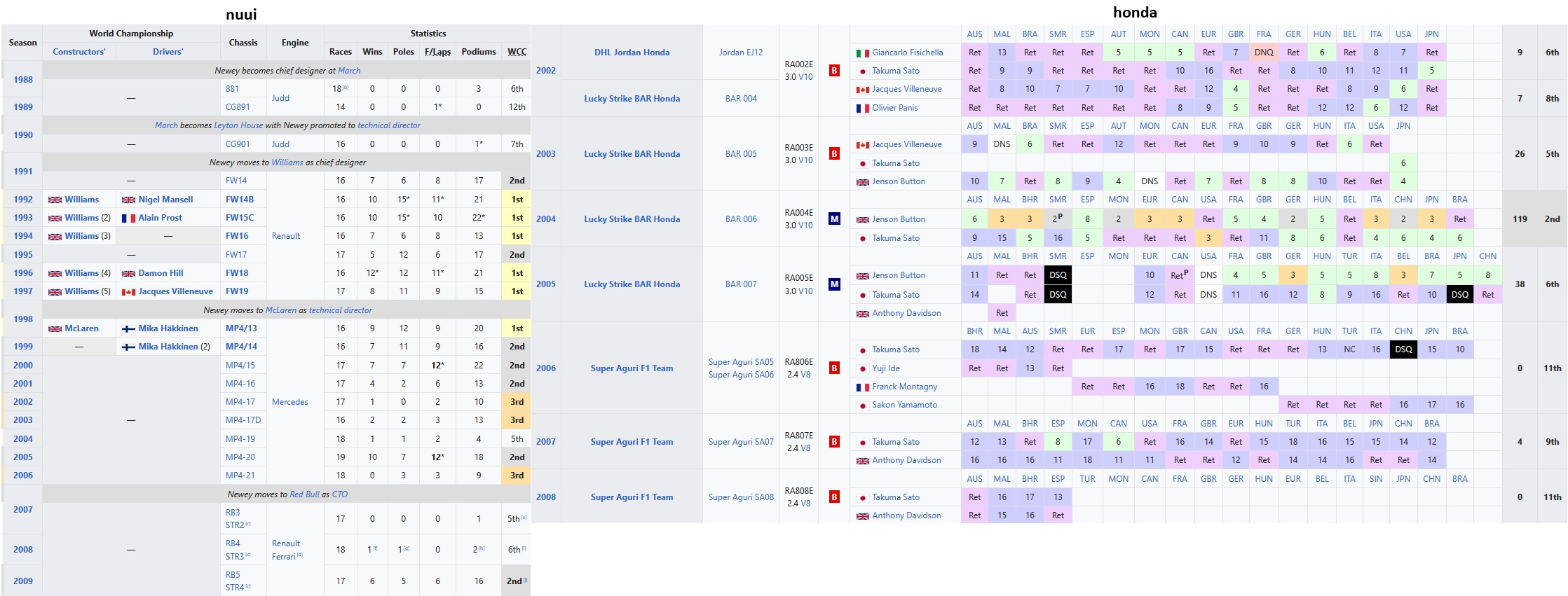
Task: Click the Bridgestone tyre icon in the 2006 row
Action: (834, 368)
